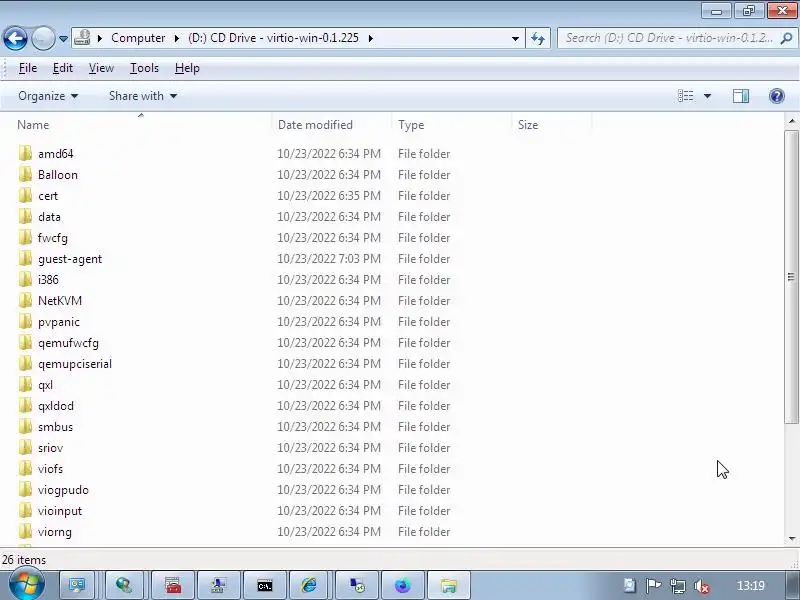Select Computer in the address path
The width and height of the screenshot is (800, 600).
(x=138, y=38)
